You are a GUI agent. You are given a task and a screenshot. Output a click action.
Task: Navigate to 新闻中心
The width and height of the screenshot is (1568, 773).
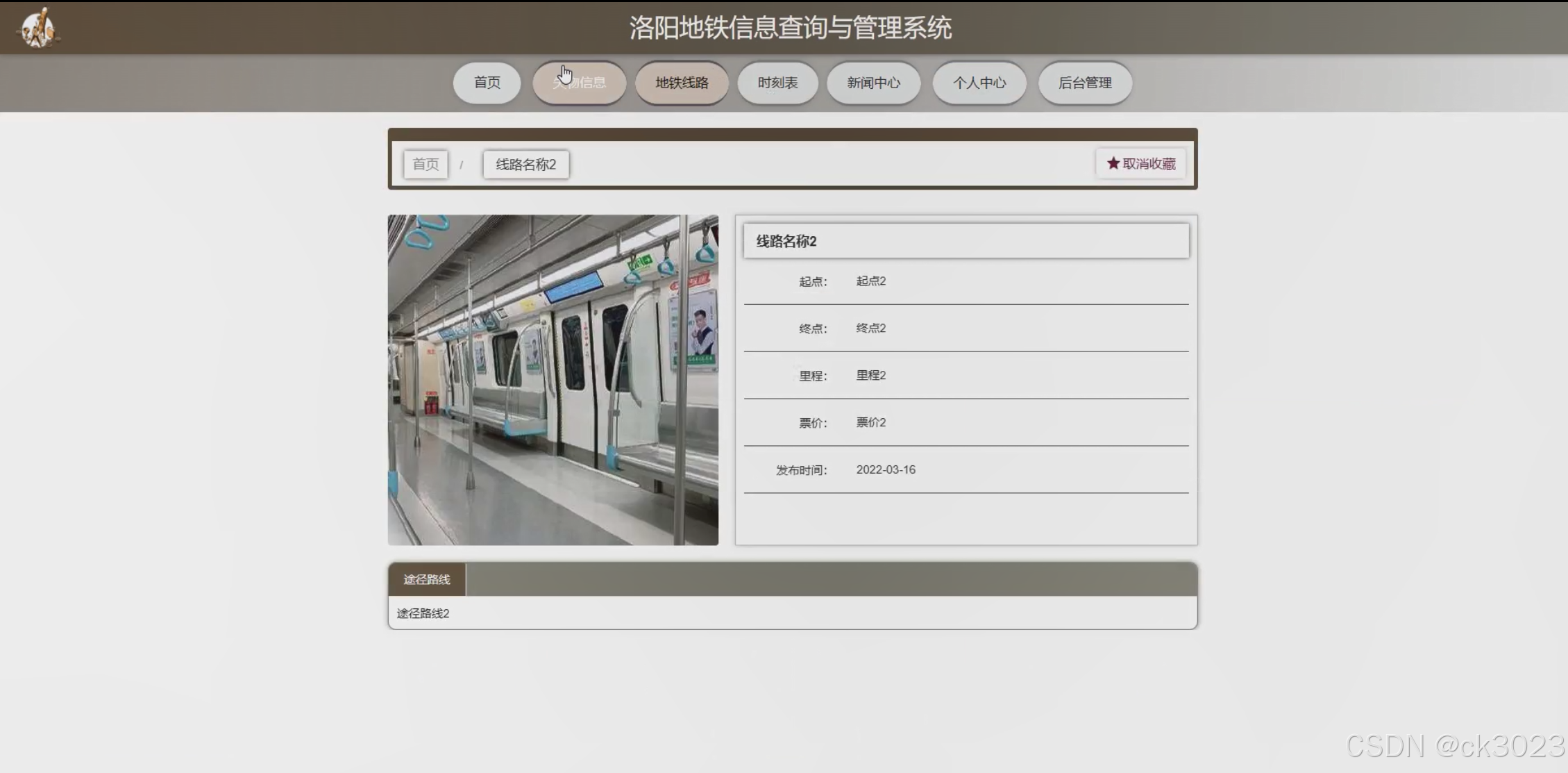click(x=873, y=83)
